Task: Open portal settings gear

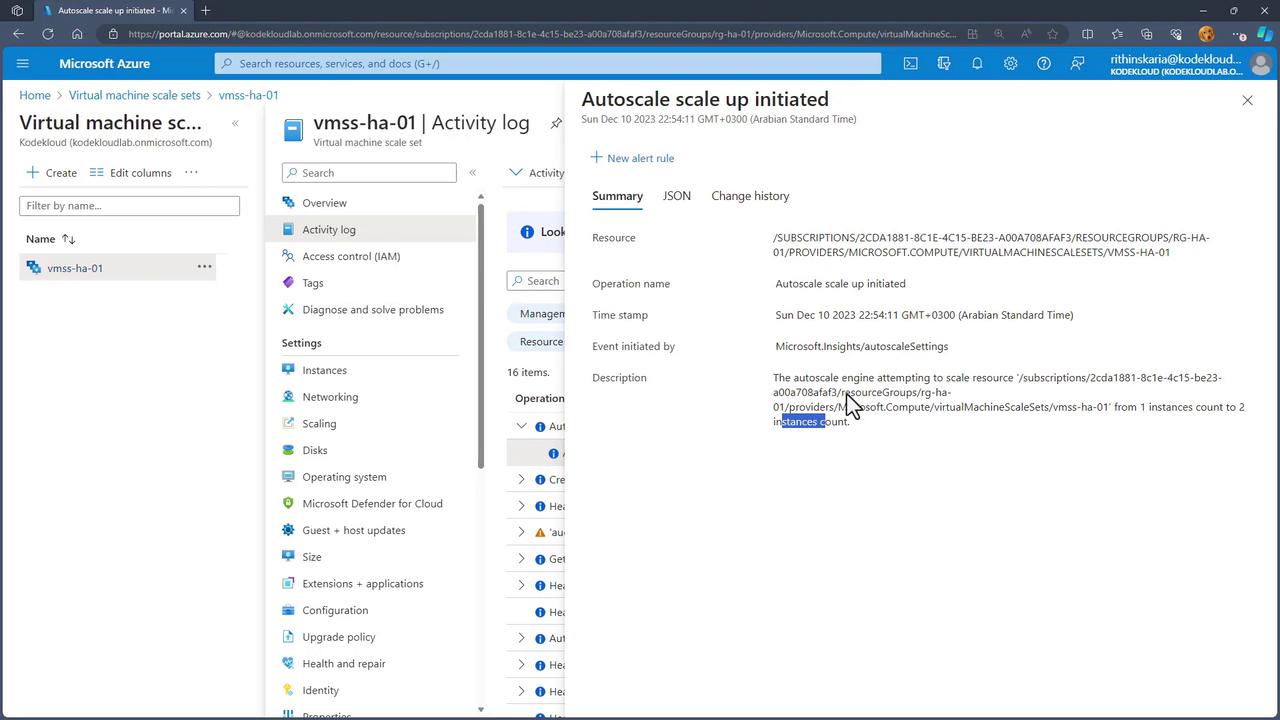Action: coord(1010,63)
